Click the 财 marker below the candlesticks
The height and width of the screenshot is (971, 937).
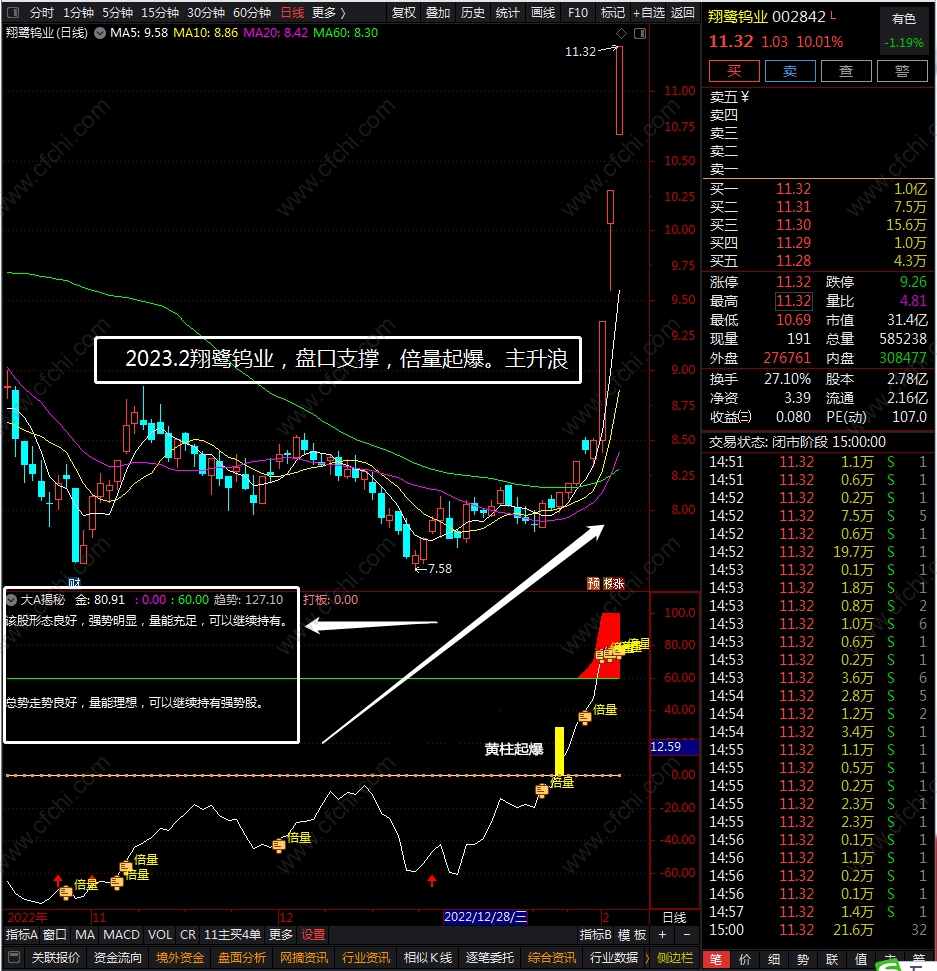pos(74,582)
